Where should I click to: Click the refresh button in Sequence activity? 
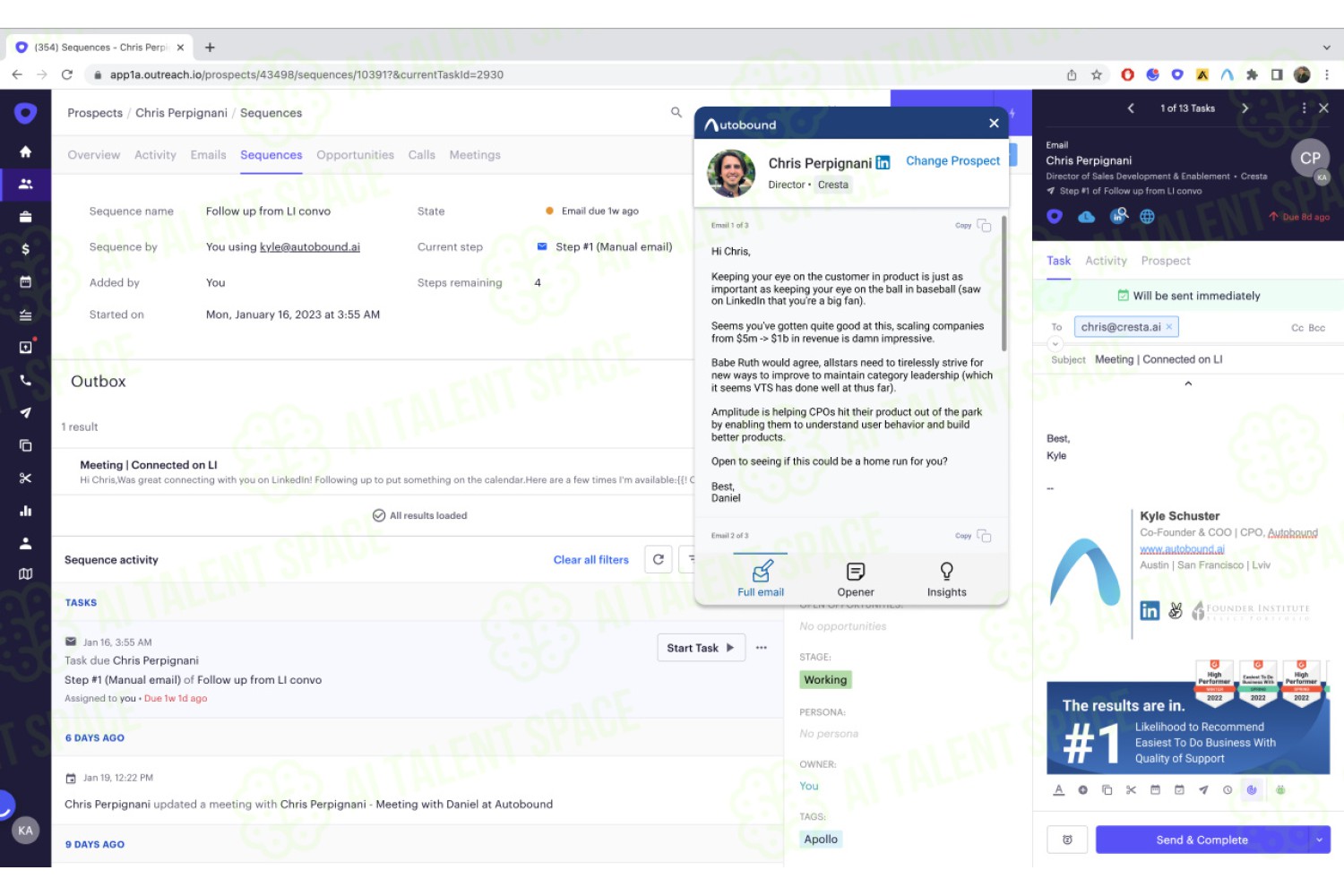point(659,559)
